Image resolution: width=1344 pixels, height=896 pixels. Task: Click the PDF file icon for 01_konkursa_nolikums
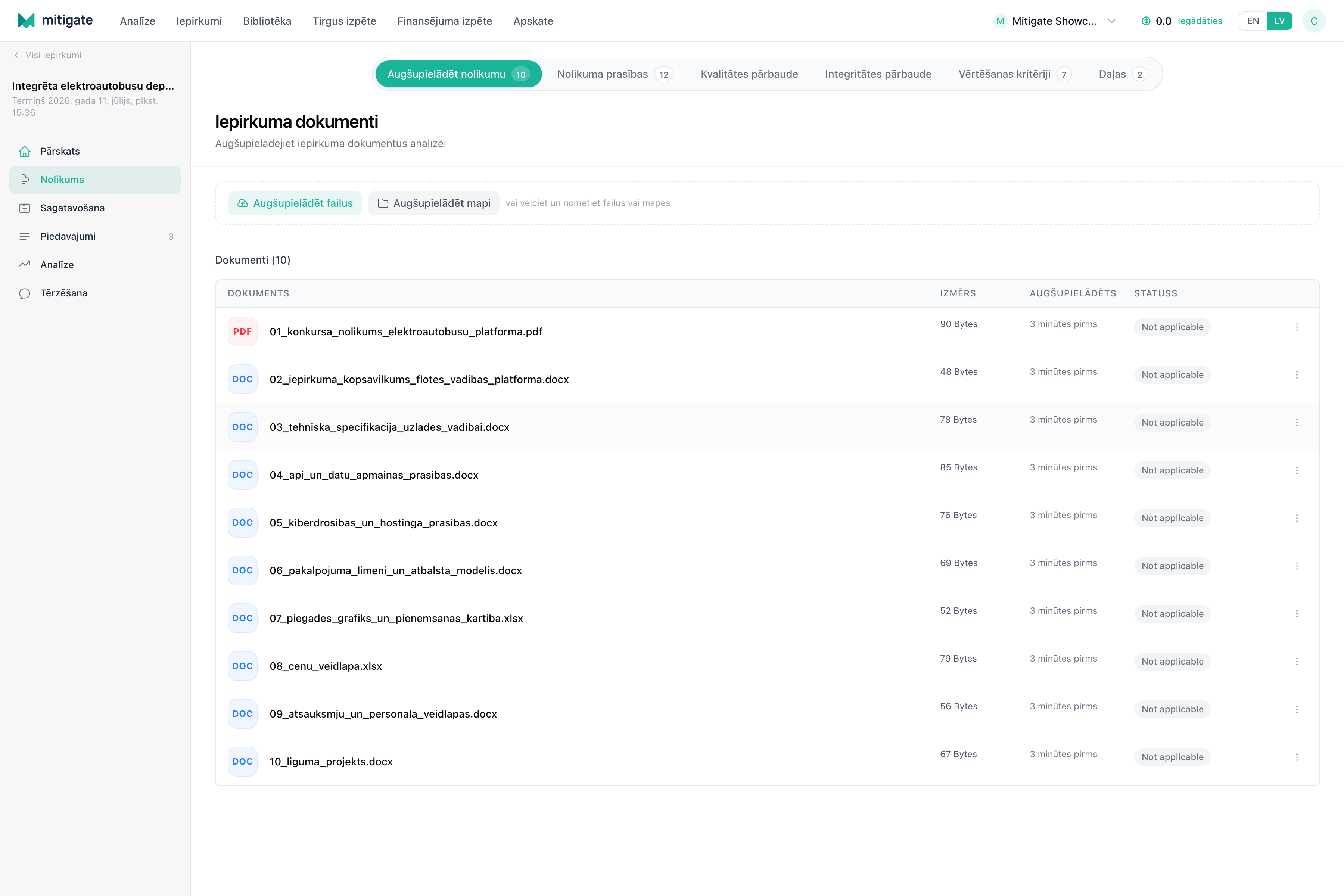pyautogui.click(x=242, y=332)
